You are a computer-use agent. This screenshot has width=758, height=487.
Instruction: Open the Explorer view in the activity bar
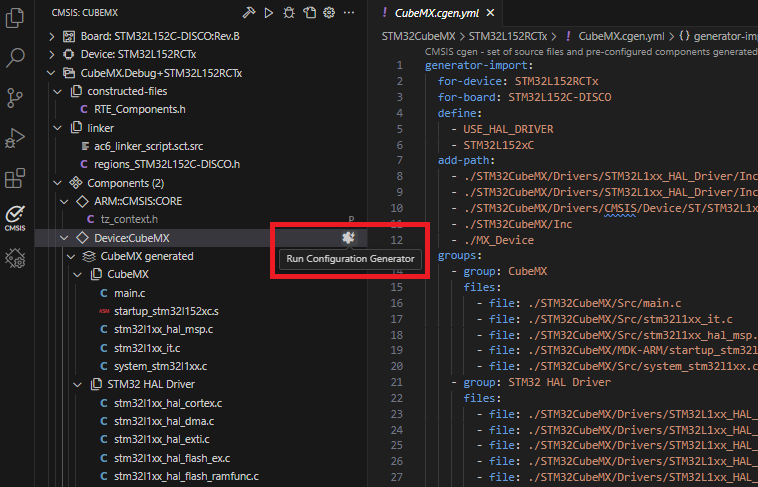tap(15, 18)
